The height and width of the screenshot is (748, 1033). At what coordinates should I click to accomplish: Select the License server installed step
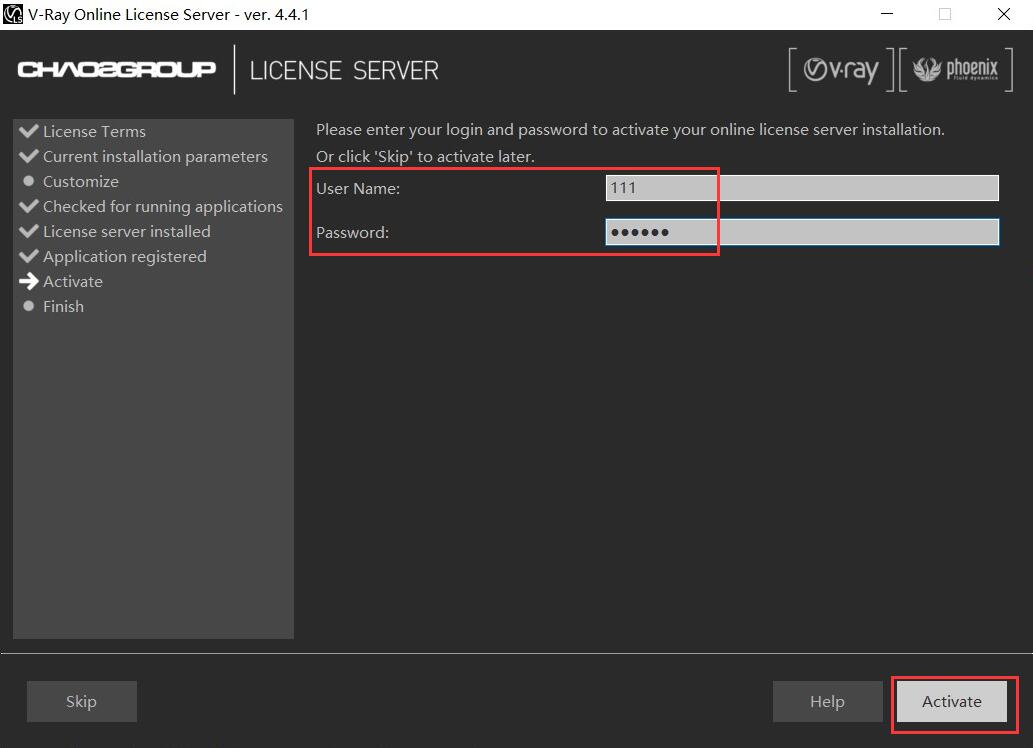coord(126,231)
